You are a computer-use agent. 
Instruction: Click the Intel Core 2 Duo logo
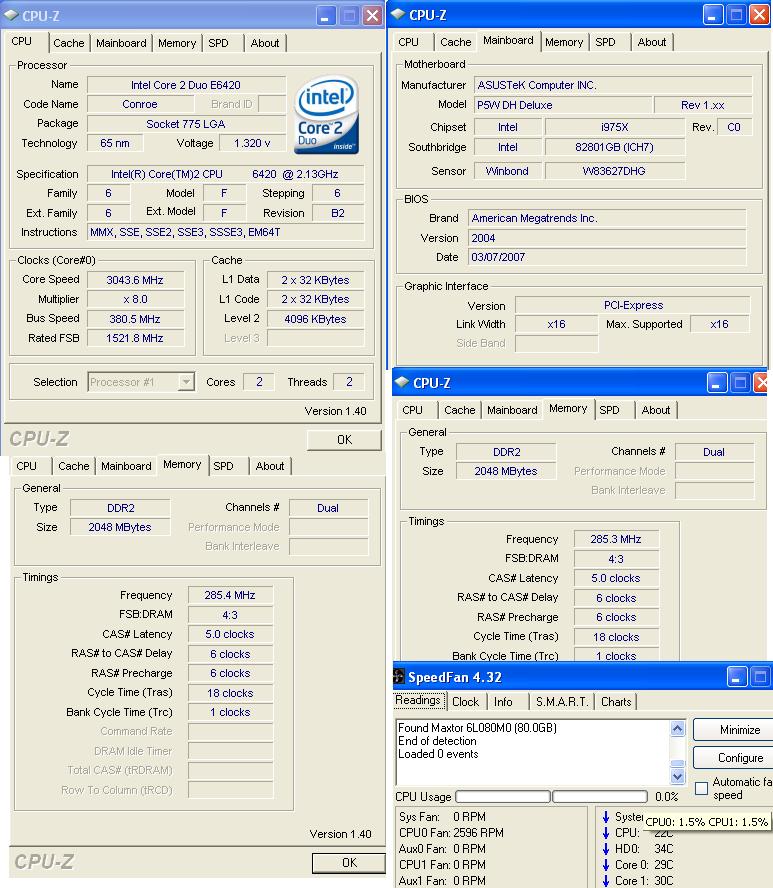(326, 116)
